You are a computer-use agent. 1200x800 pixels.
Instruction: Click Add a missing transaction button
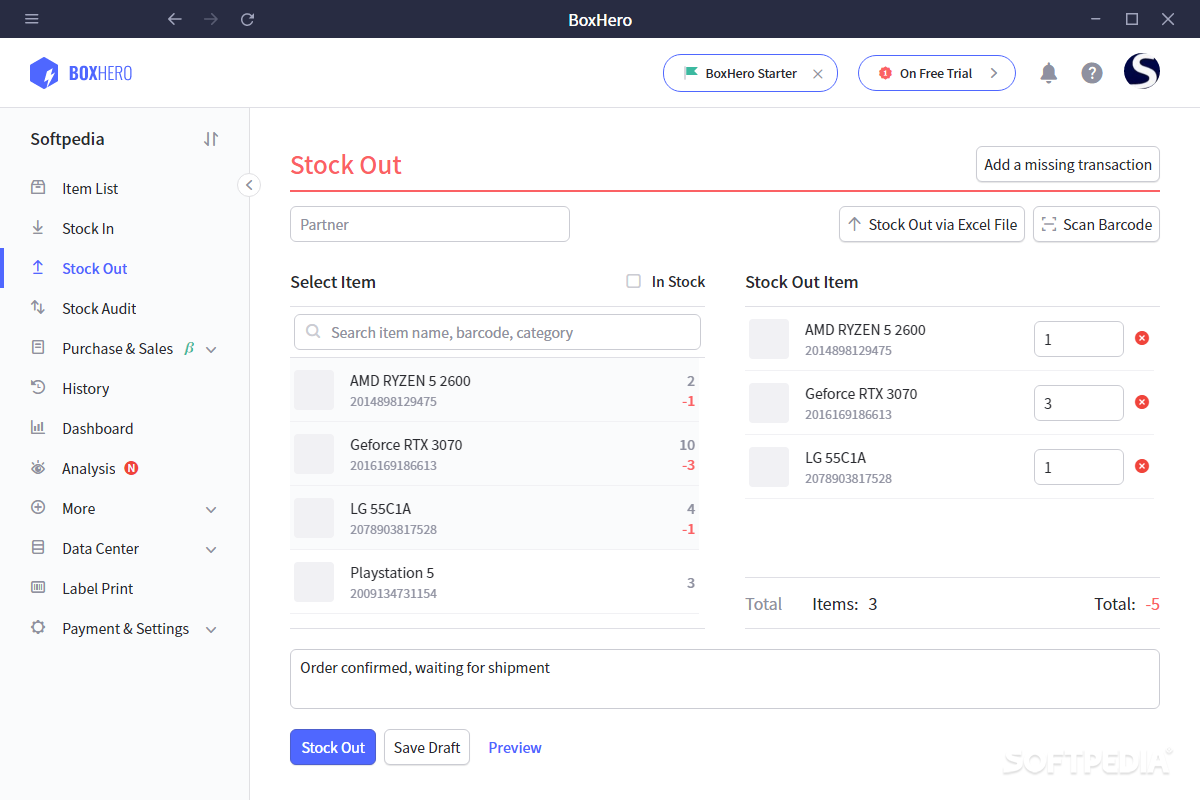pos(1068,164)
